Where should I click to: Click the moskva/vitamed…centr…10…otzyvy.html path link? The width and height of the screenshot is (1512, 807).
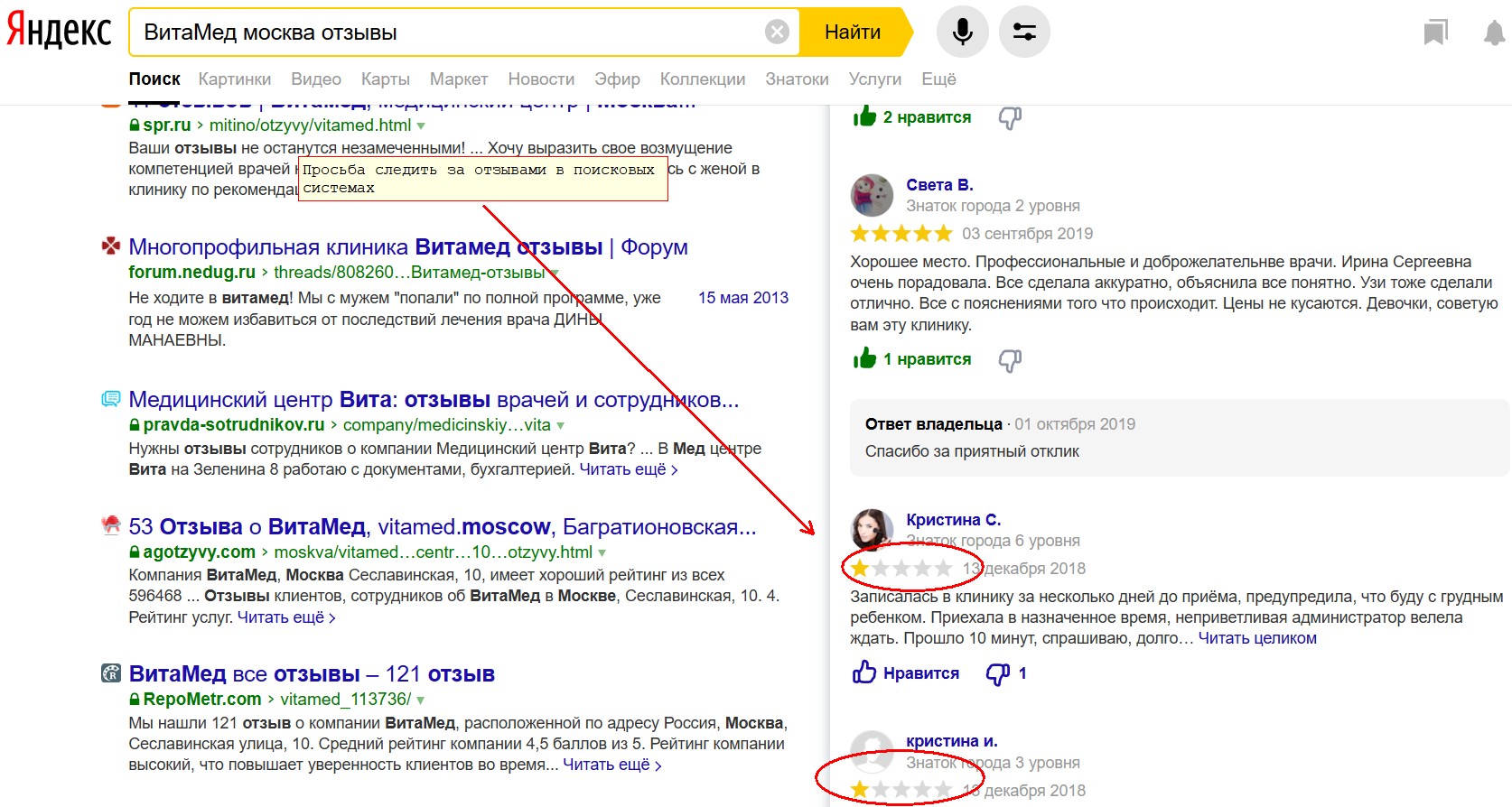[434, 552]
